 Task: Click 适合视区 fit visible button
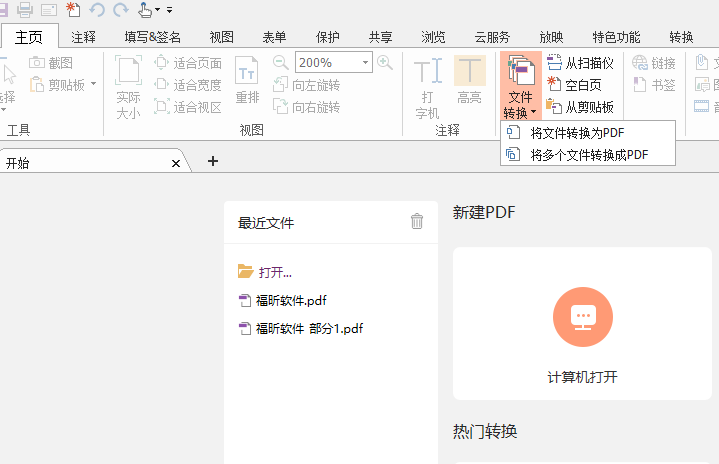click(188, 107)
